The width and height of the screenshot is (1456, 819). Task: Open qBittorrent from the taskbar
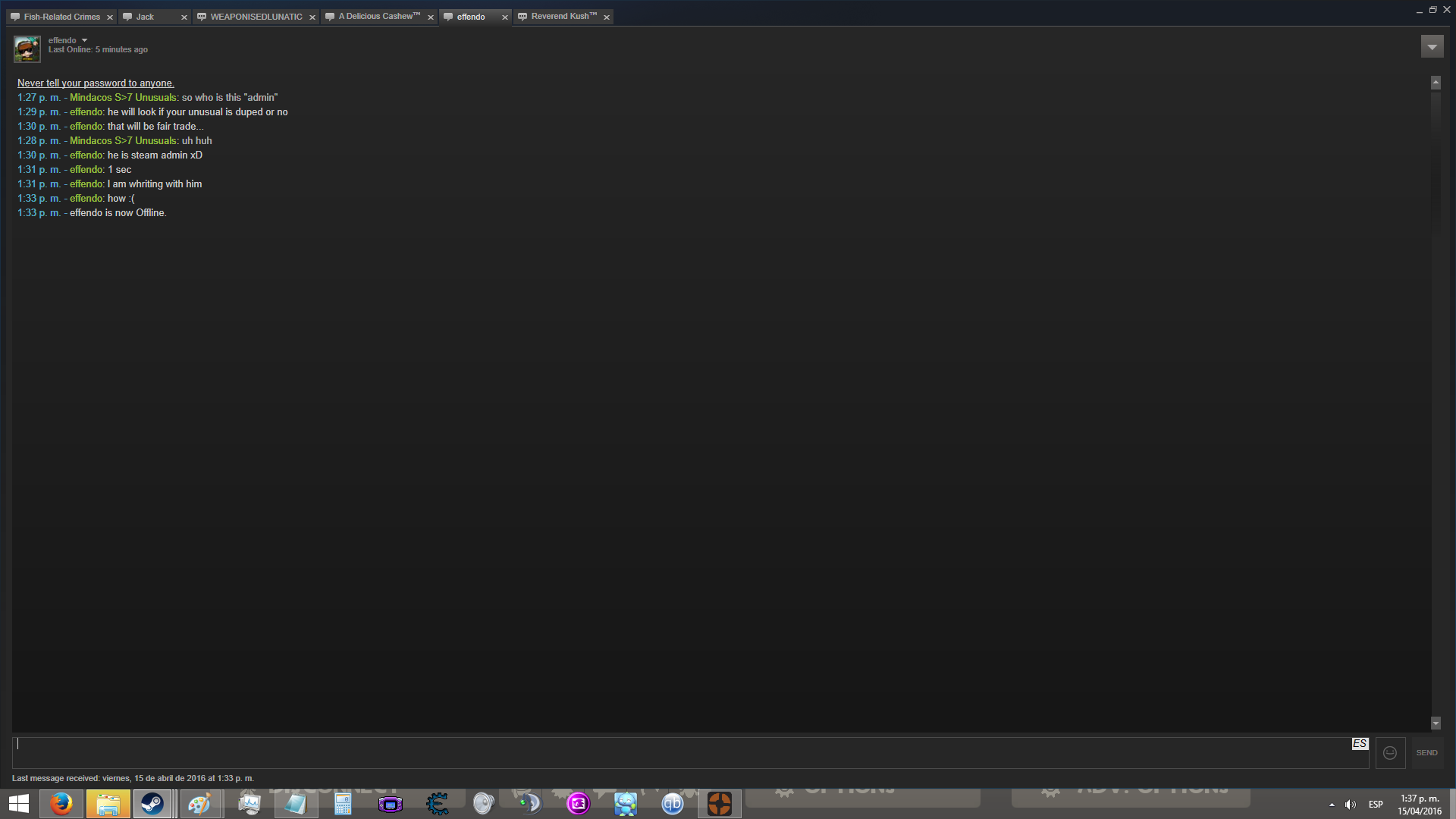[673, 804]
